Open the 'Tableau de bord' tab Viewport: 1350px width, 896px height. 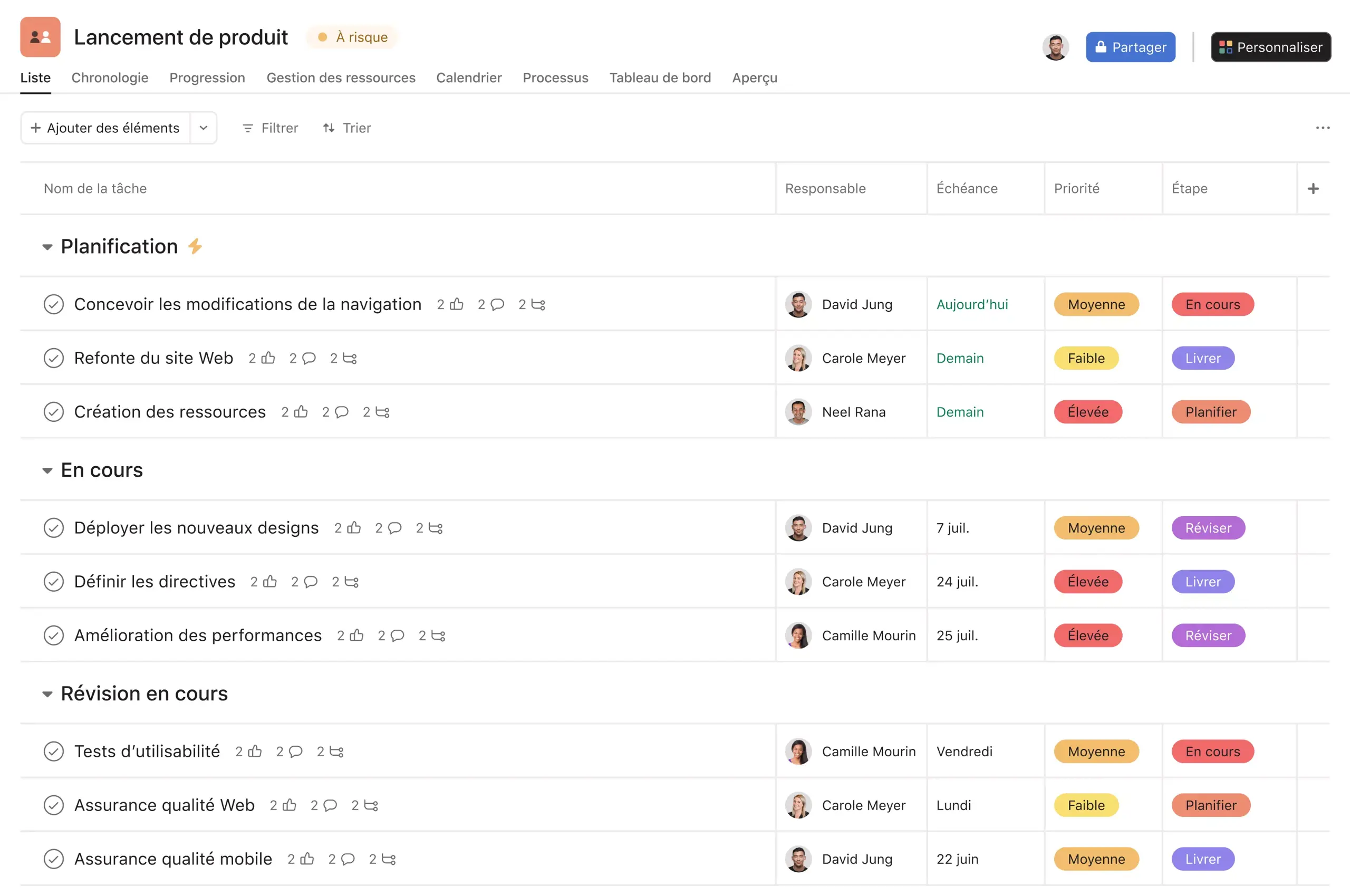point(660,78)
